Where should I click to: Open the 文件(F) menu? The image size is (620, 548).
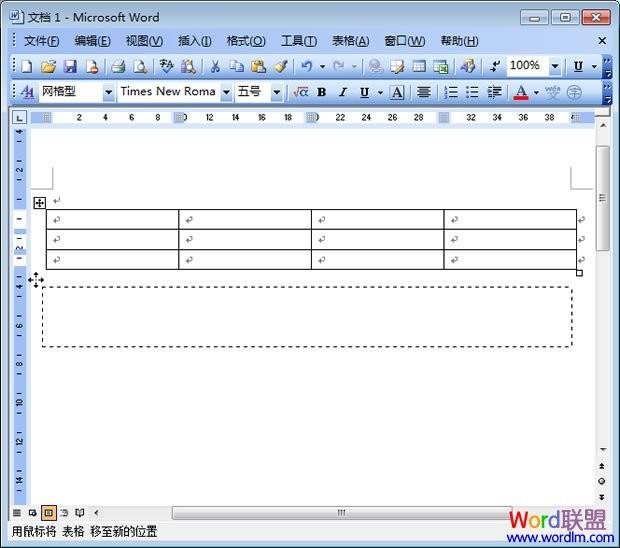(42, 41)
